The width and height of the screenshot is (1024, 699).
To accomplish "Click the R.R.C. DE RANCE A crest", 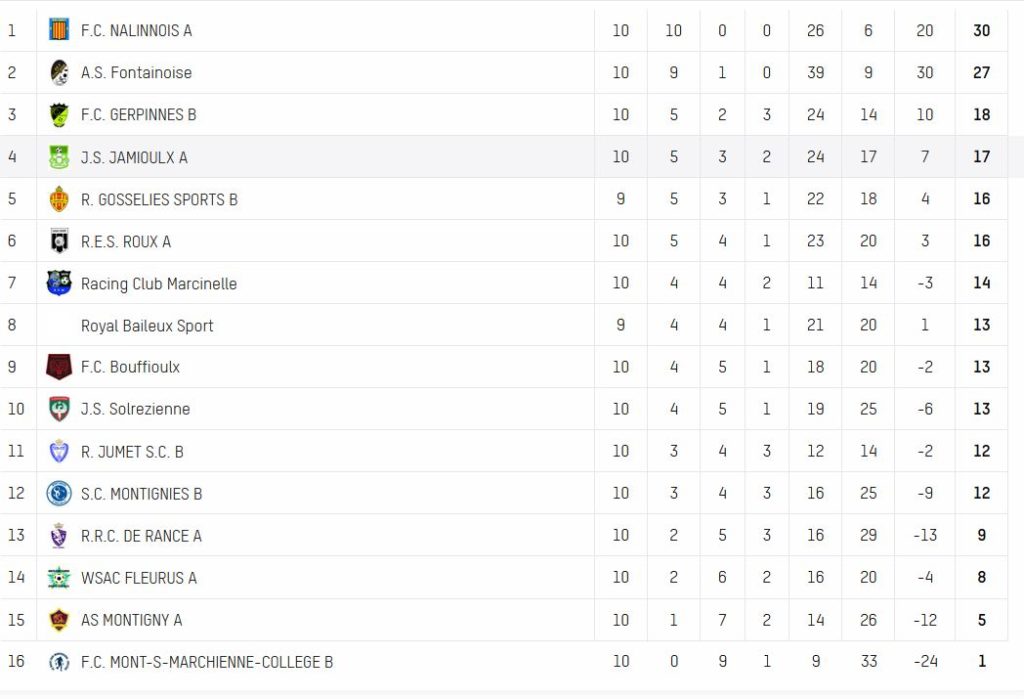I will (59, 535).
